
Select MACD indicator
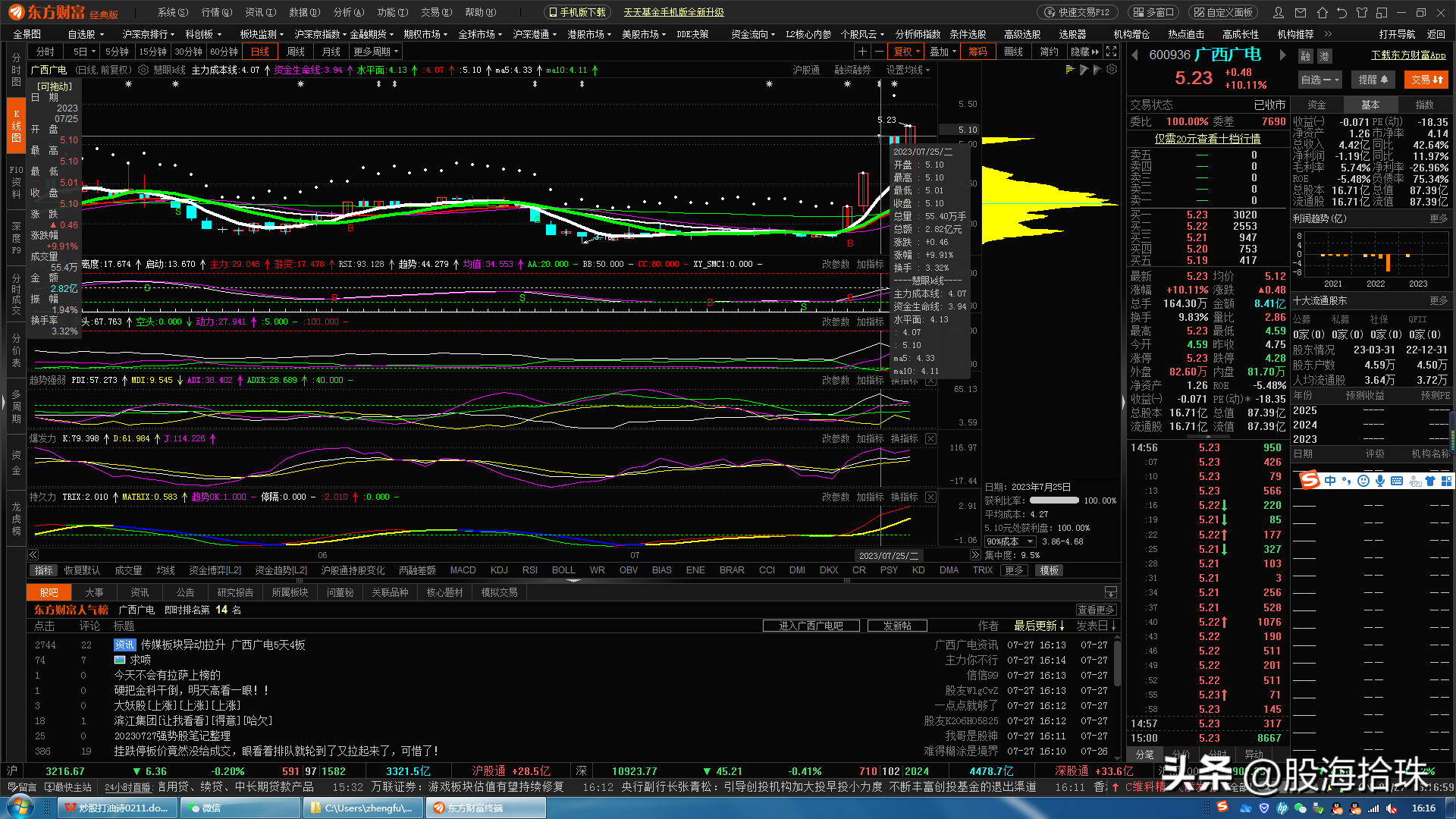(463, 570)
